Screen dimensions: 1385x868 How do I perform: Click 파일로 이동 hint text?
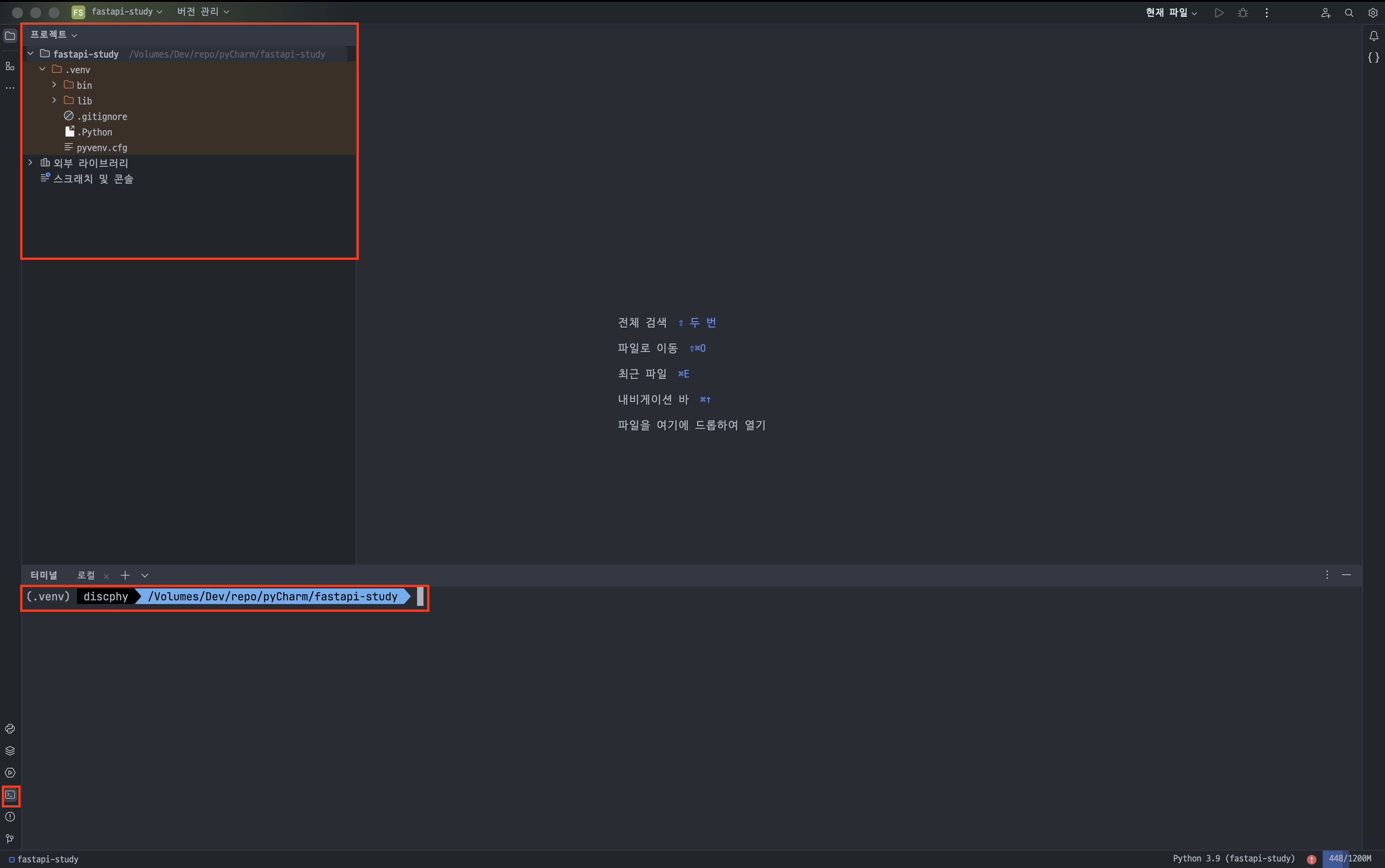tap(648, 348)
